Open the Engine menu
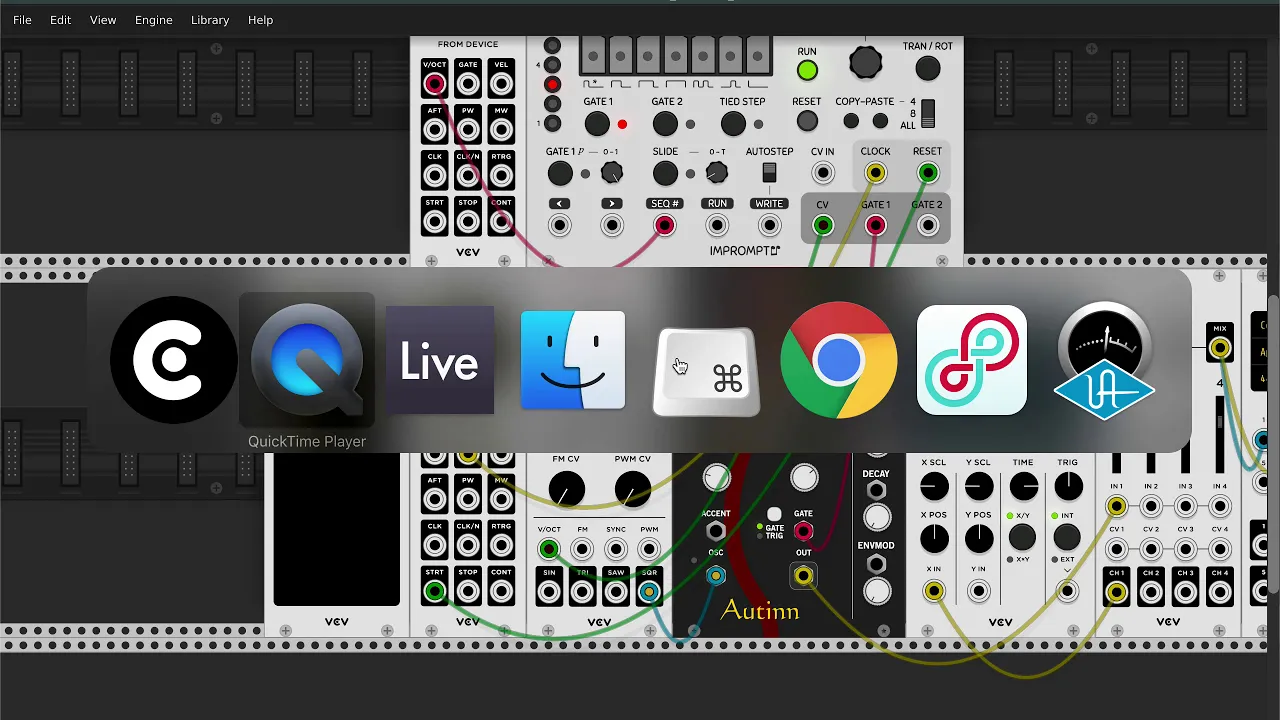Screen dimensions: 1280x720 (154, 20)
